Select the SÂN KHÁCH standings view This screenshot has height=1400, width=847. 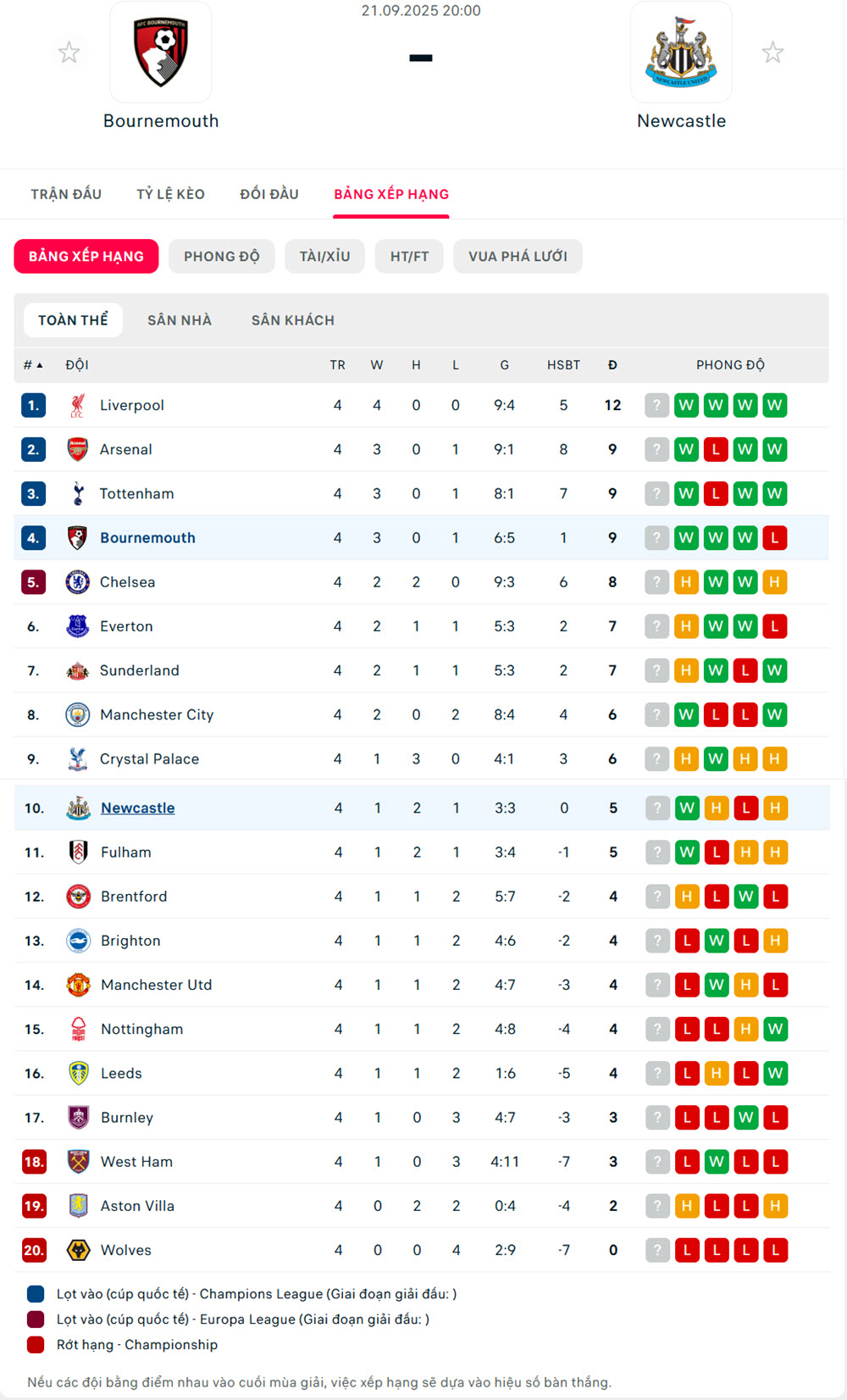[292, 319]
